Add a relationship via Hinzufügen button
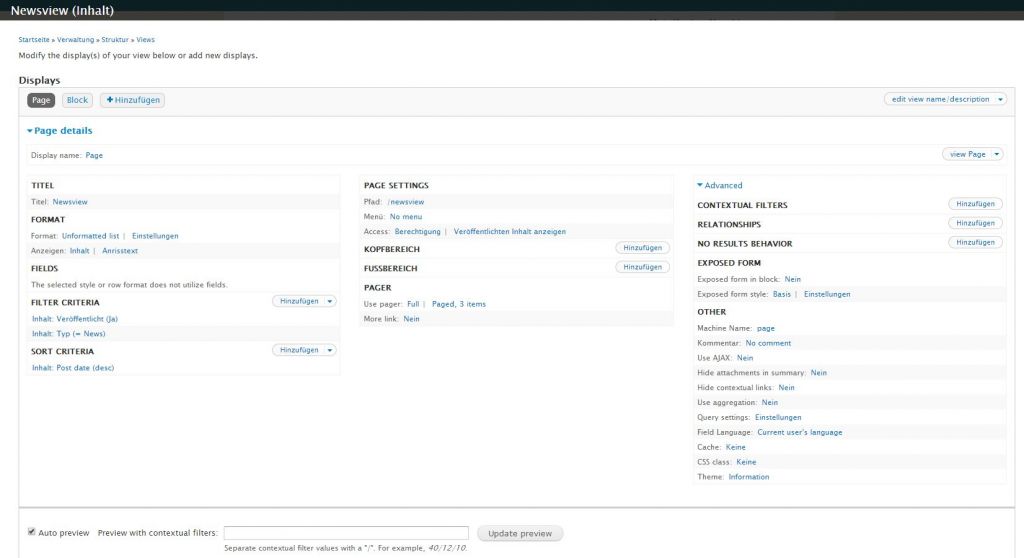The image size is (1024, 558). (x=974, y=223)
